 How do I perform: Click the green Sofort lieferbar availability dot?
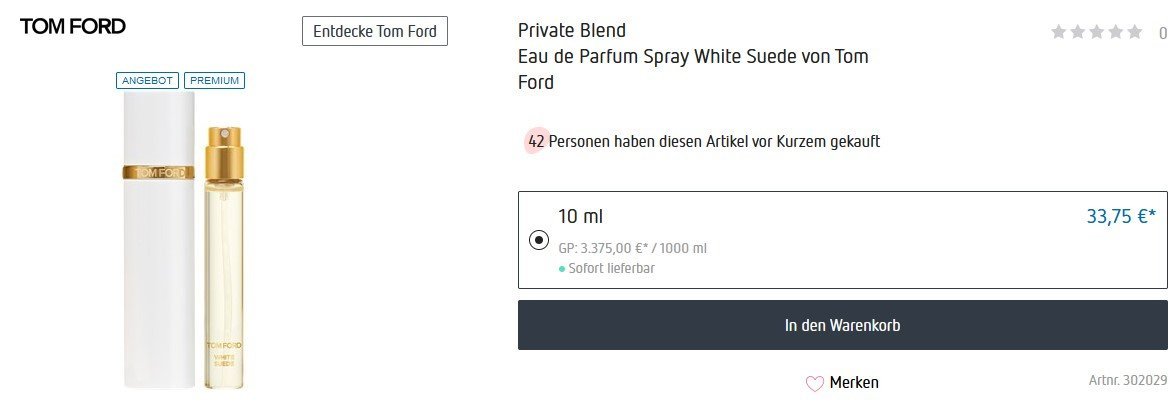click(562, 269)
